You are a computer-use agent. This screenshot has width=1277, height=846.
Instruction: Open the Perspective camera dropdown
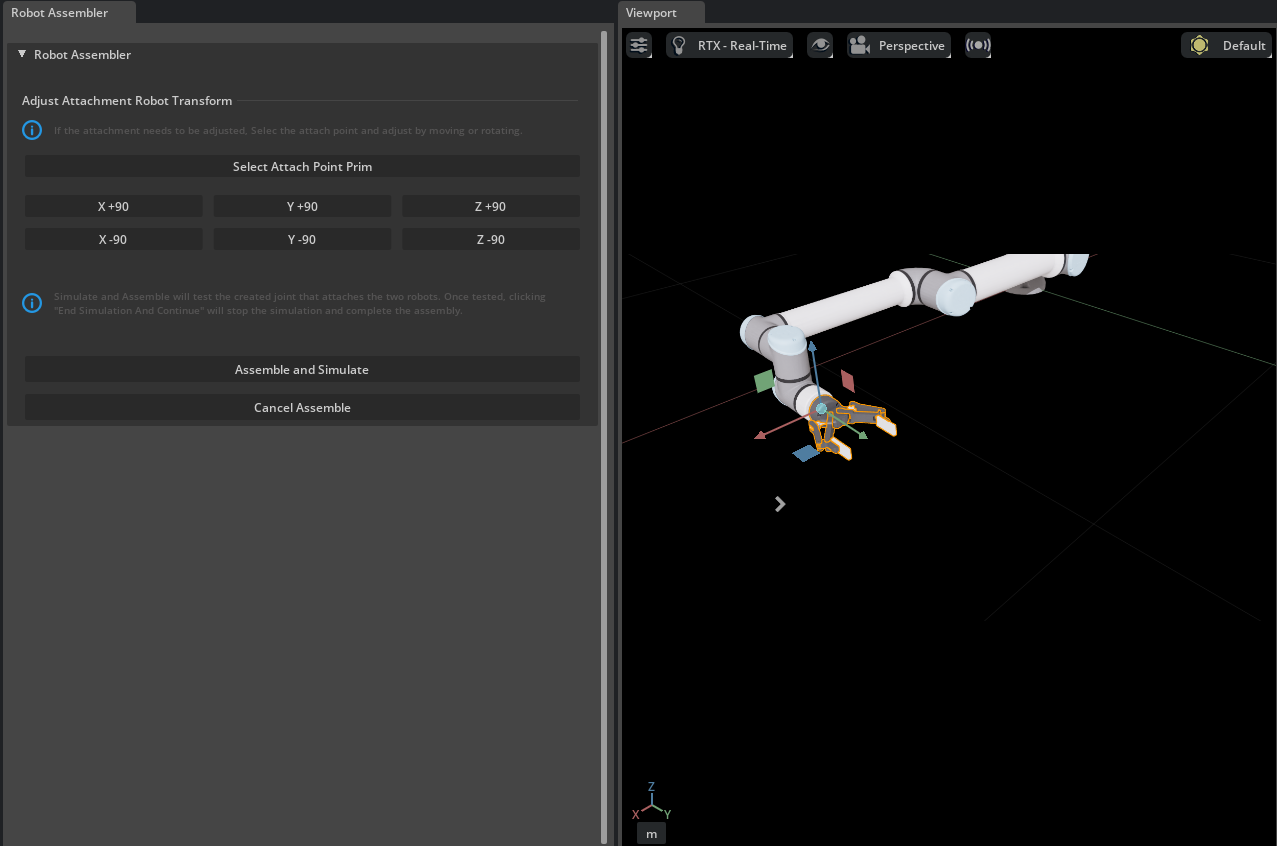coord(899,45)
